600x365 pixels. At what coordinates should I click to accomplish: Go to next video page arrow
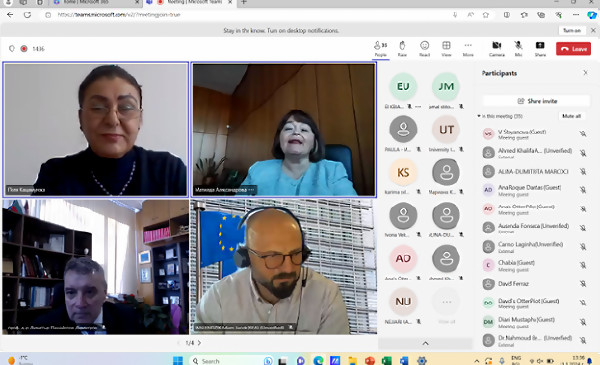tap(199, 343)
